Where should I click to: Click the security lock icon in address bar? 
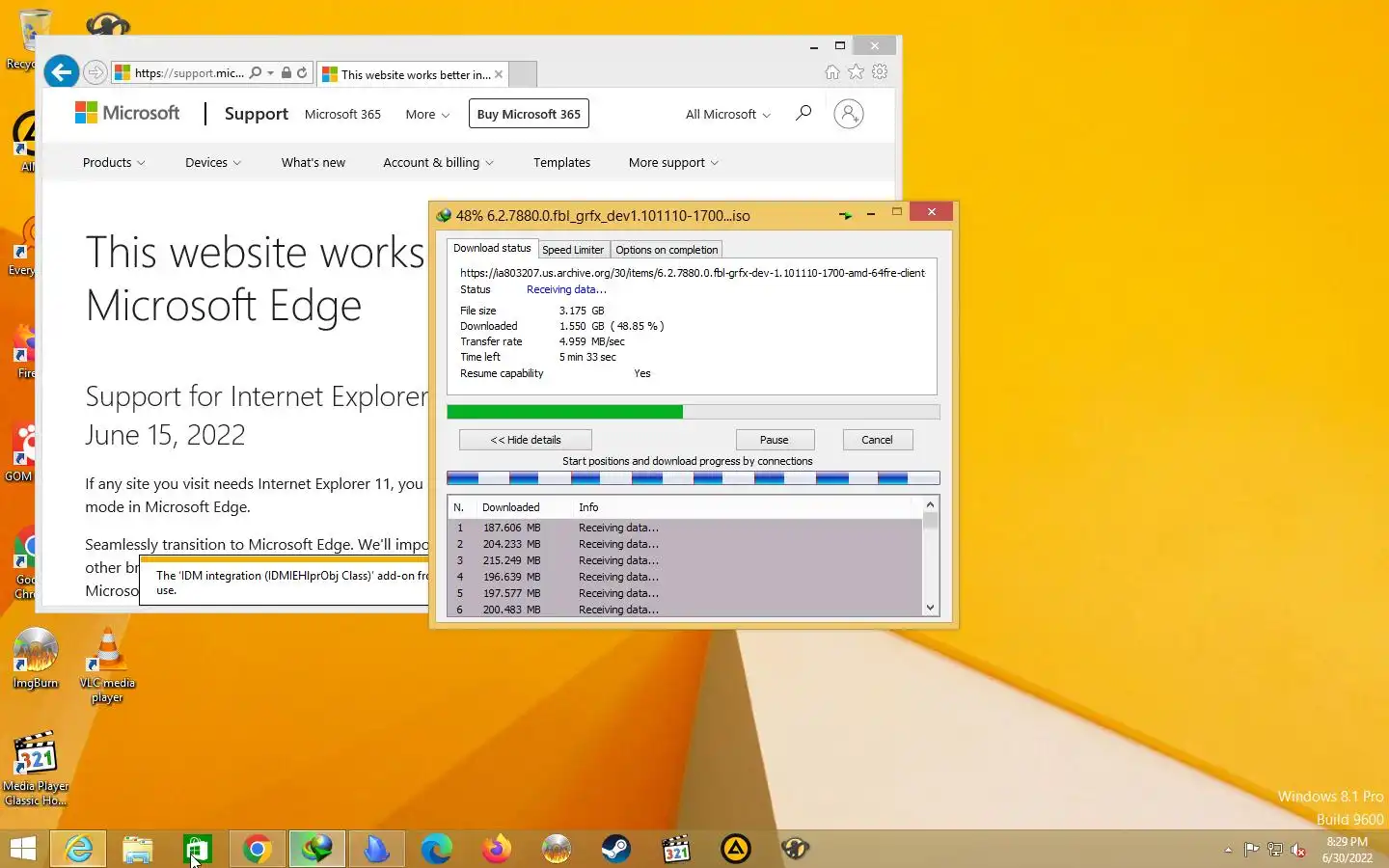286,72
